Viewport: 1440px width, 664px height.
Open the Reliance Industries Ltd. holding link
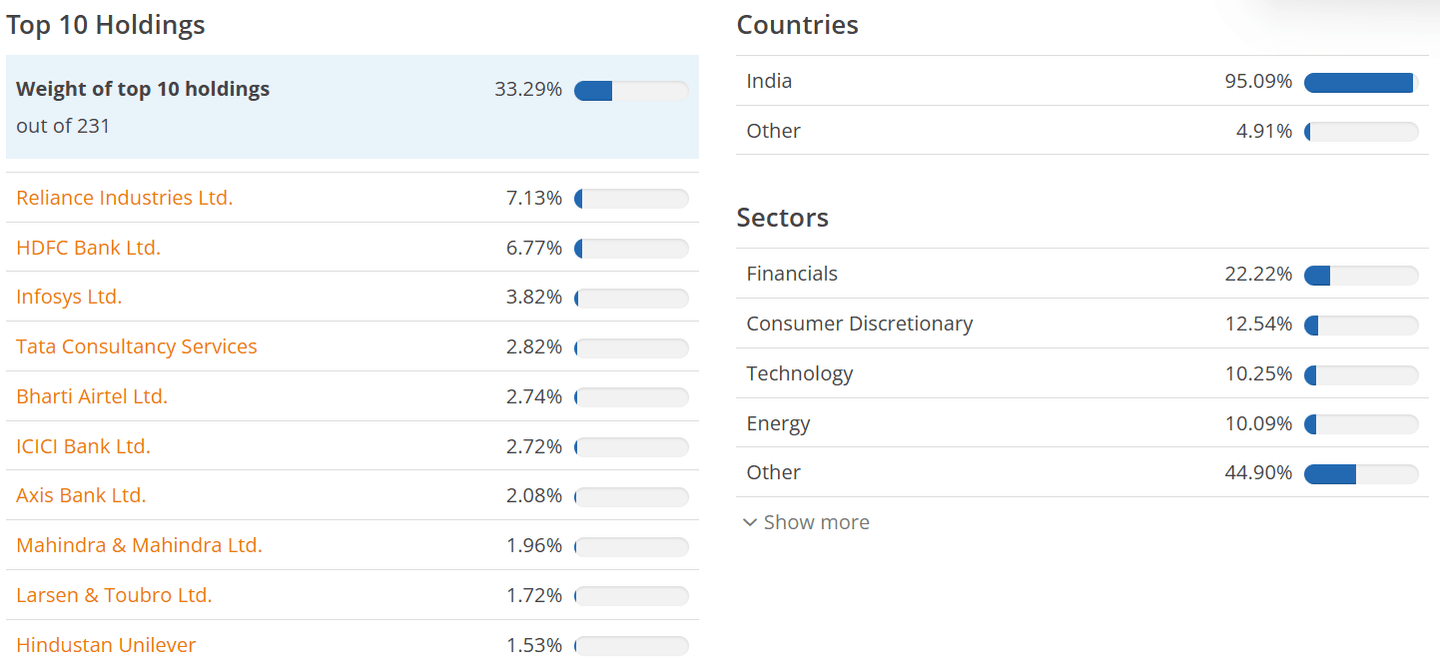[124, 197]
